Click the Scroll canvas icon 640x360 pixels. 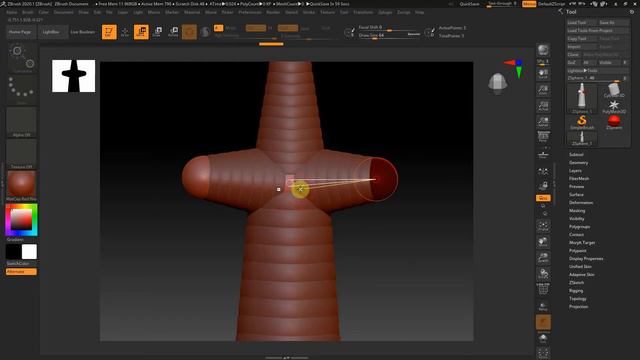click(x=543, y=74)
